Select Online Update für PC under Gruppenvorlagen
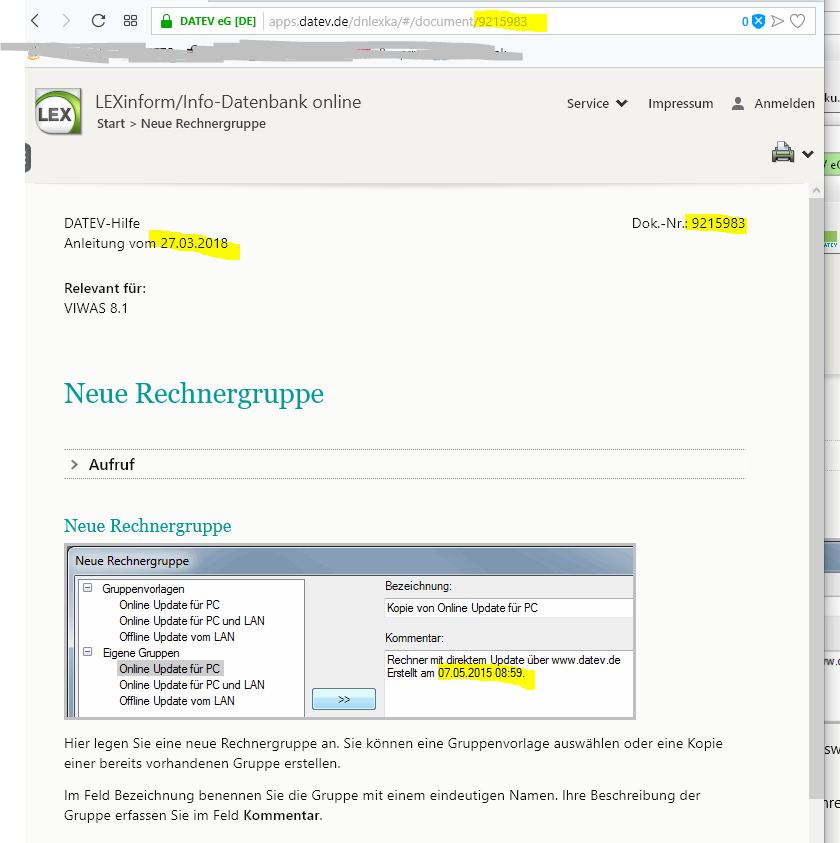Image resolution: width=840 pixels, height=843 pixels. tap(169, 605)
